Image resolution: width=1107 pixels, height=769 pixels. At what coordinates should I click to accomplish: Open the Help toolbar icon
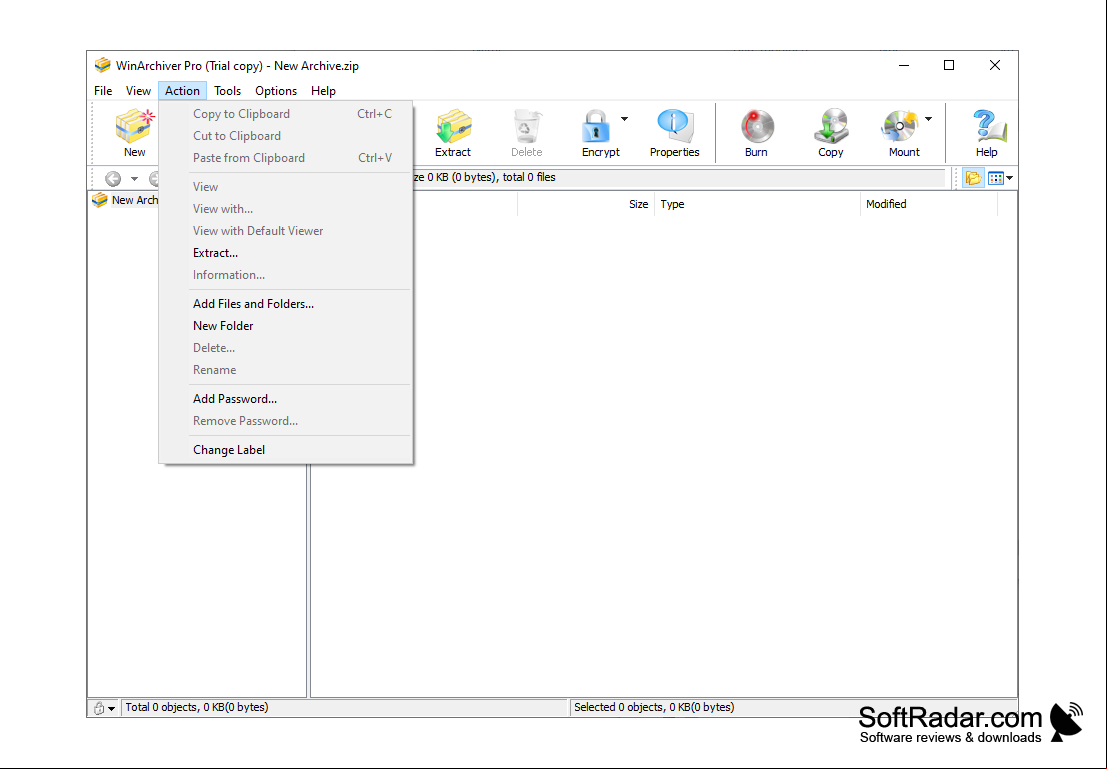tap(987, 133)
